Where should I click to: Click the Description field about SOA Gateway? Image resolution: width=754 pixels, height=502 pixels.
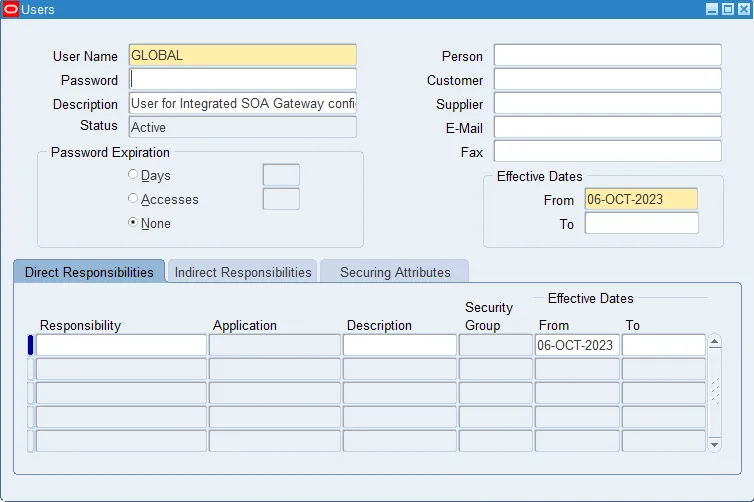242,103
